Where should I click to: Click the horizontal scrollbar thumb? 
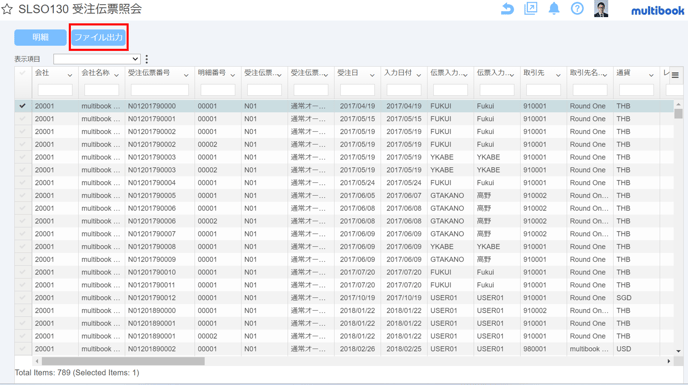(x=123, y=361)
